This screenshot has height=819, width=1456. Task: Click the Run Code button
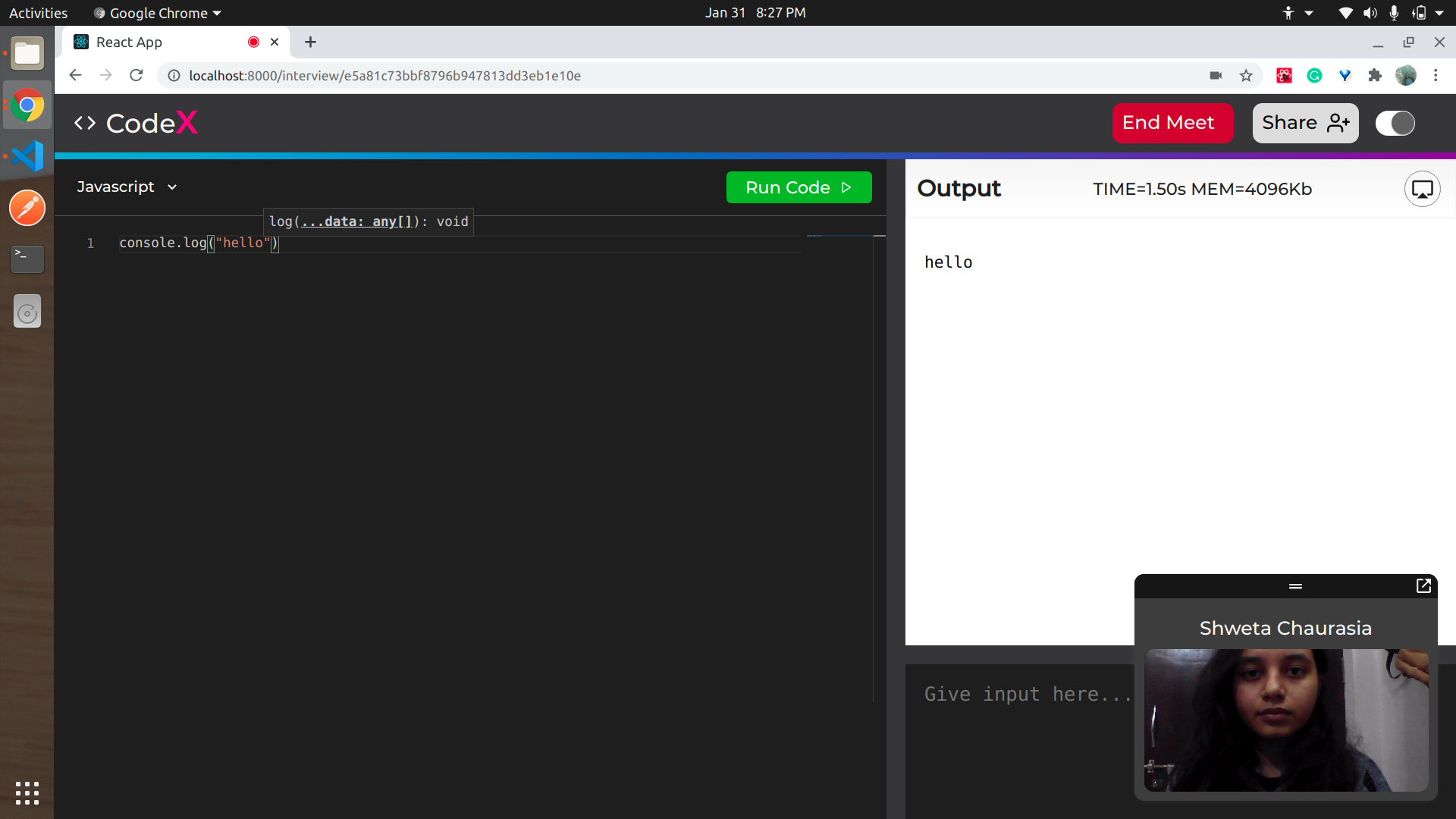coord(799,187)
